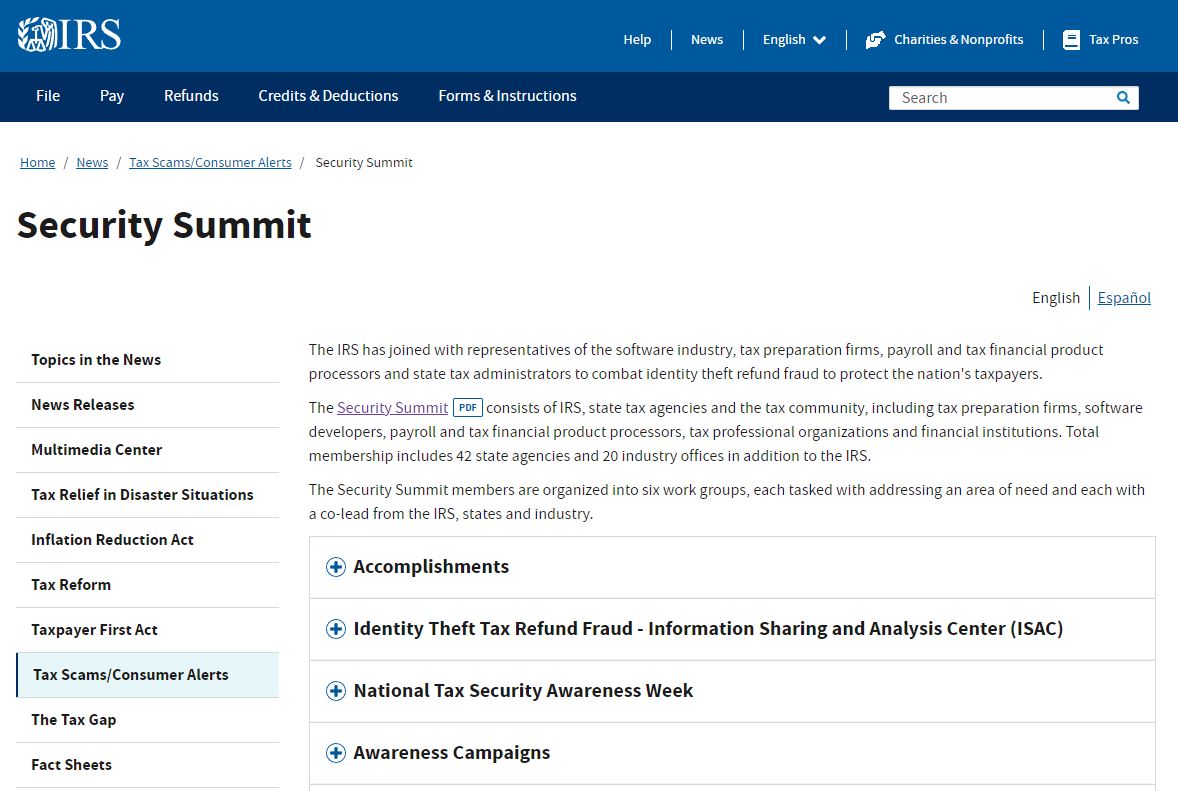Click the News link in header
1178x791 pixels.
coord(707,40)
